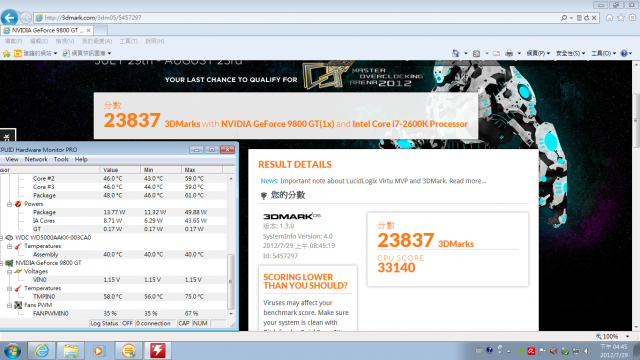The image size is (640, 360).
Task: Open the 工具(T) menu in browser menu bar
Action: point(129,41)
